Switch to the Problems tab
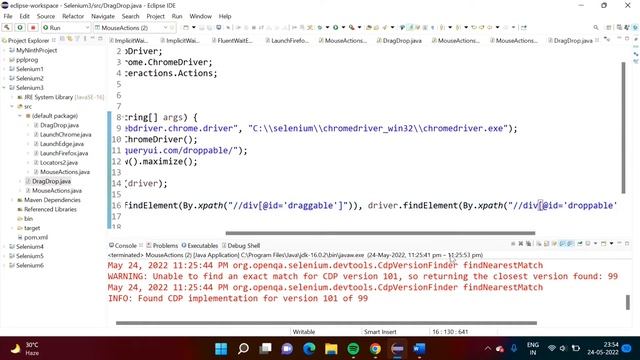Viewport: 640px width, 360px height. coord(162,245)
